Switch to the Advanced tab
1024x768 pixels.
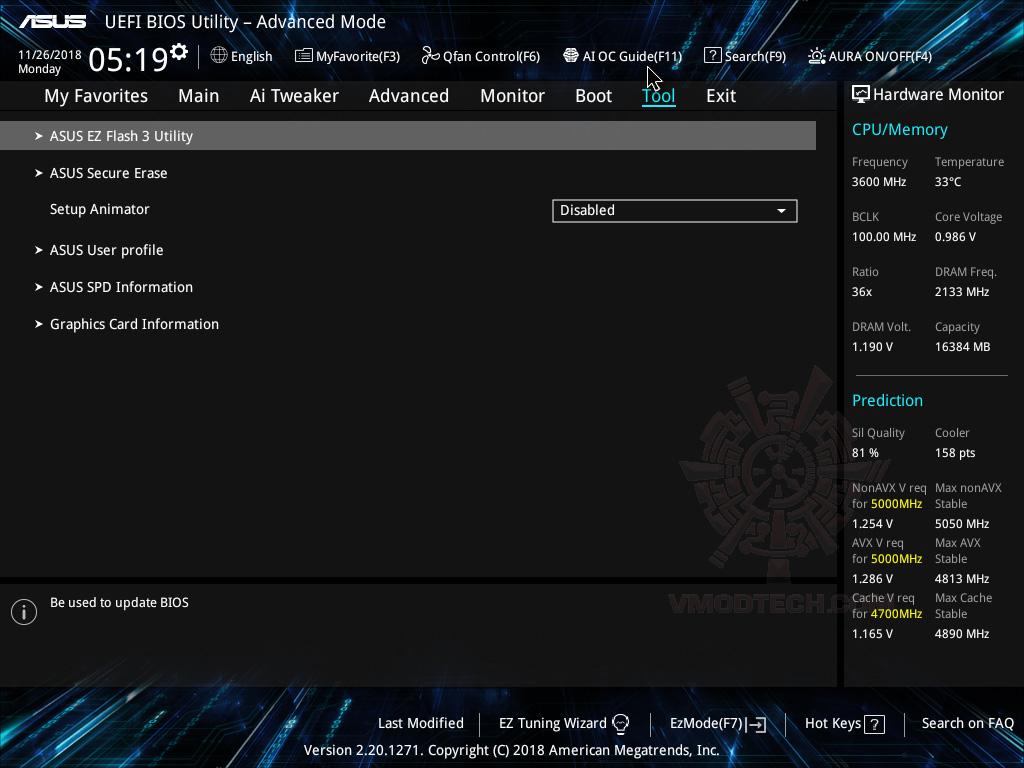(409, 96)
